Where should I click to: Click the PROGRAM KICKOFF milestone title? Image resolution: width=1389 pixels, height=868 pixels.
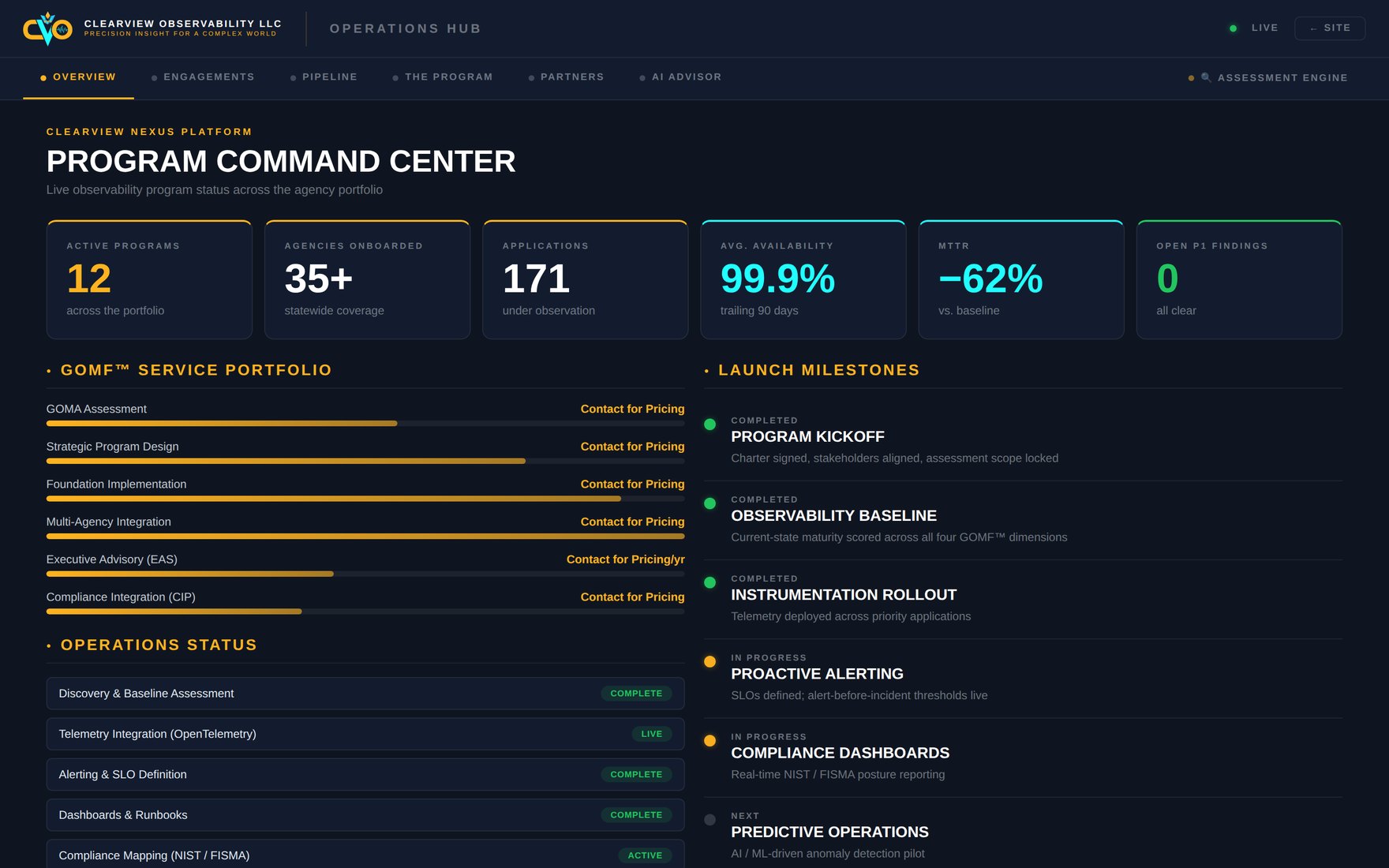(x=807, y=437)
